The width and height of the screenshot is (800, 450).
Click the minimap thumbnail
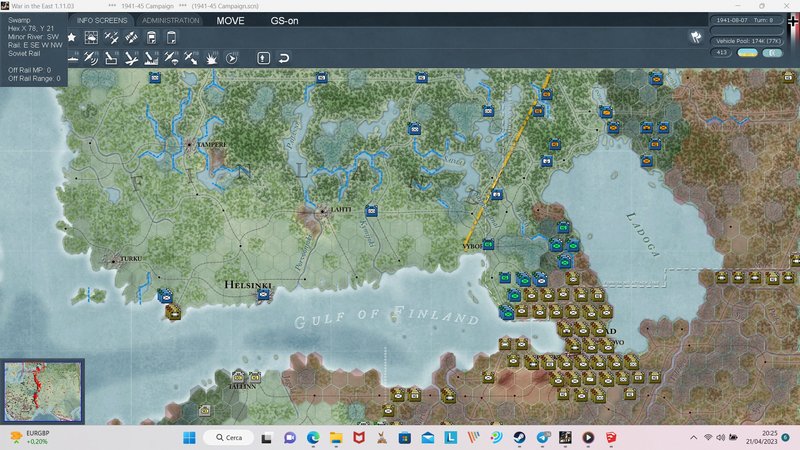point(43,391)
